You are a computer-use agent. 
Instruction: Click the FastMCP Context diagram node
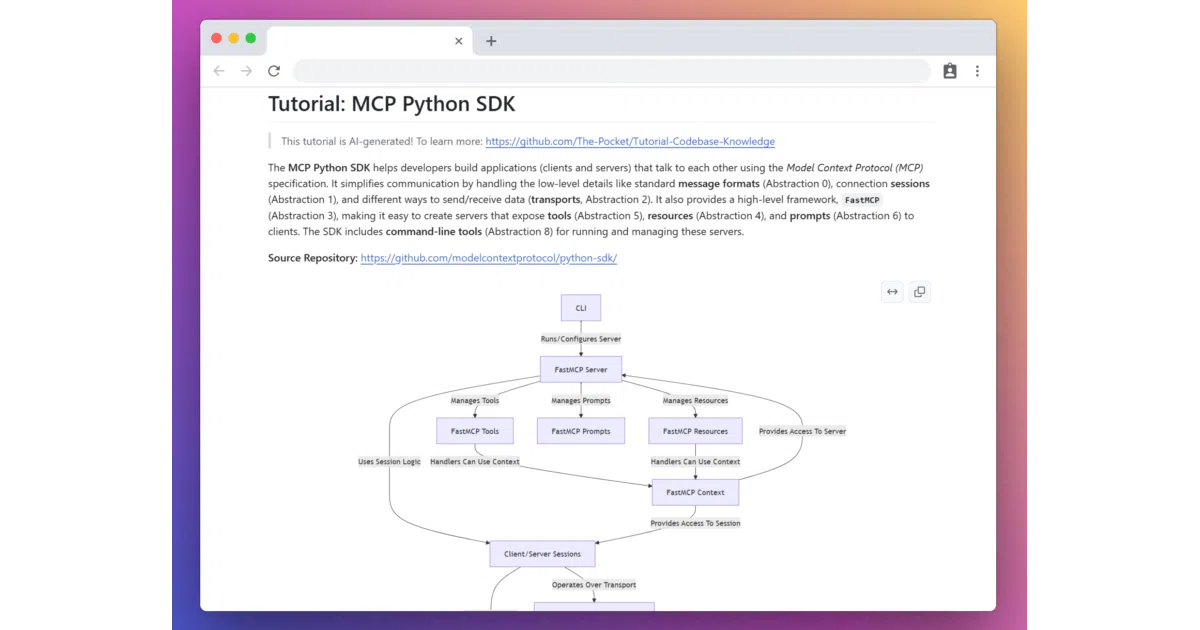coord(695,493)
